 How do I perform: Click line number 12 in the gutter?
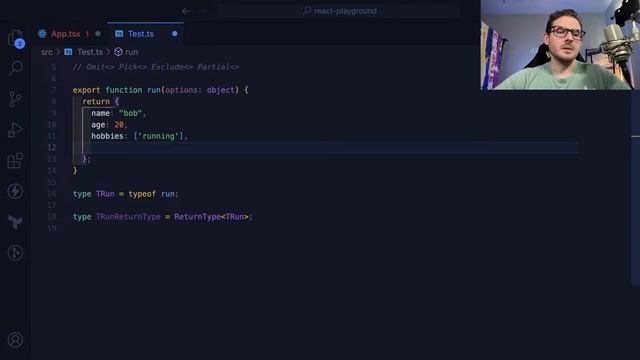pyautogui.click(x=51, y=147)
